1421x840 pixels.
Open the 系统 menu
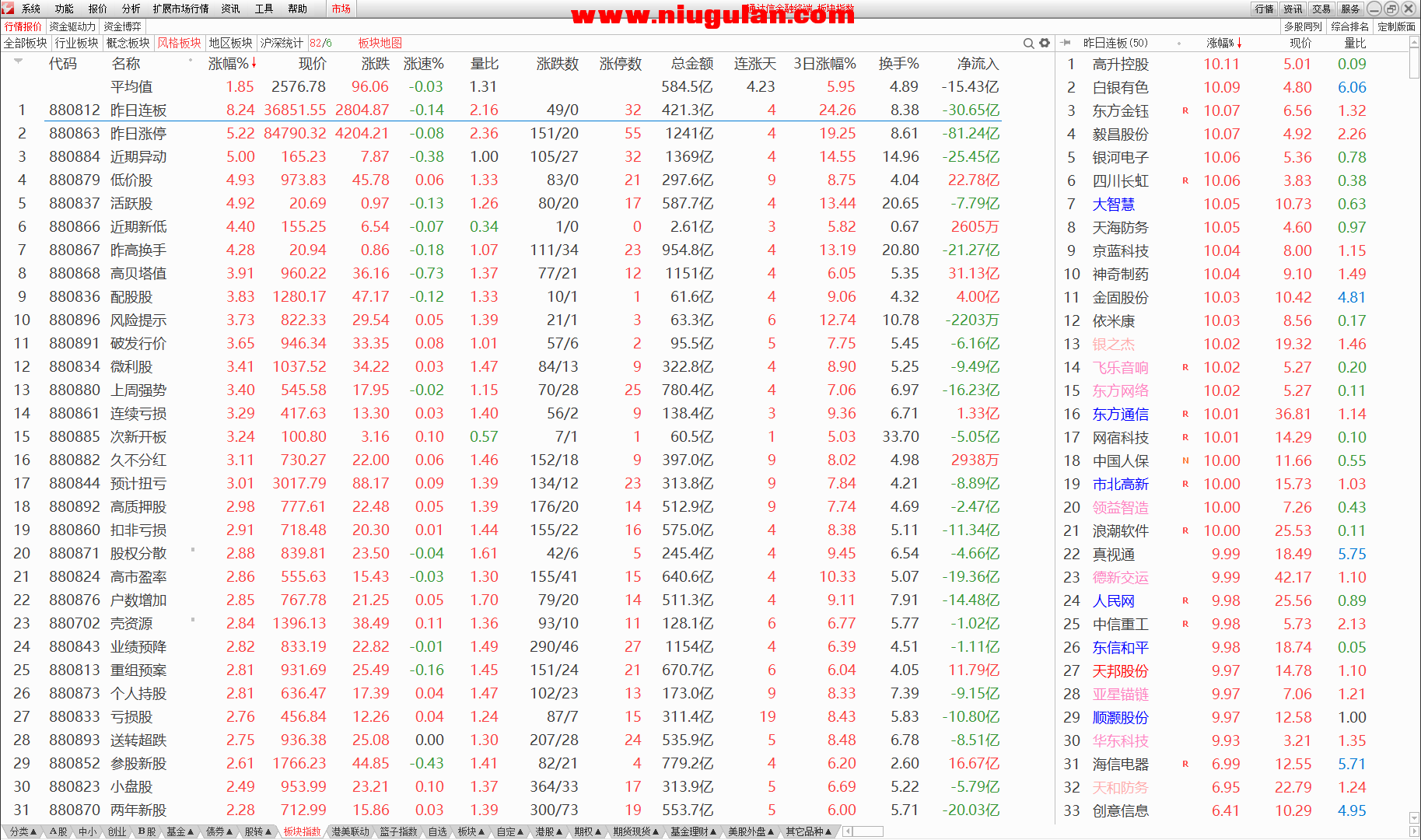31,9
